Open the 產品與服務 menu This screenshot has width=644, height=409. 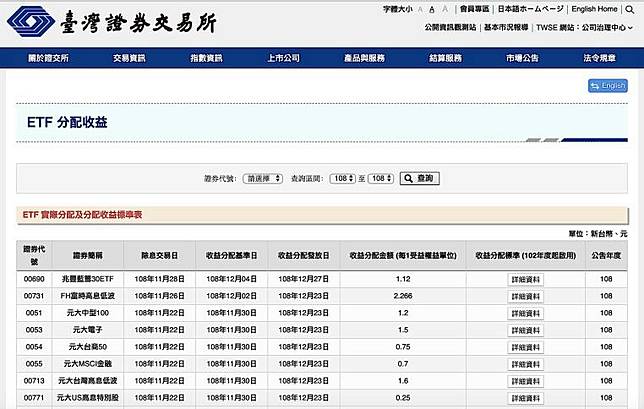point(364,58)
